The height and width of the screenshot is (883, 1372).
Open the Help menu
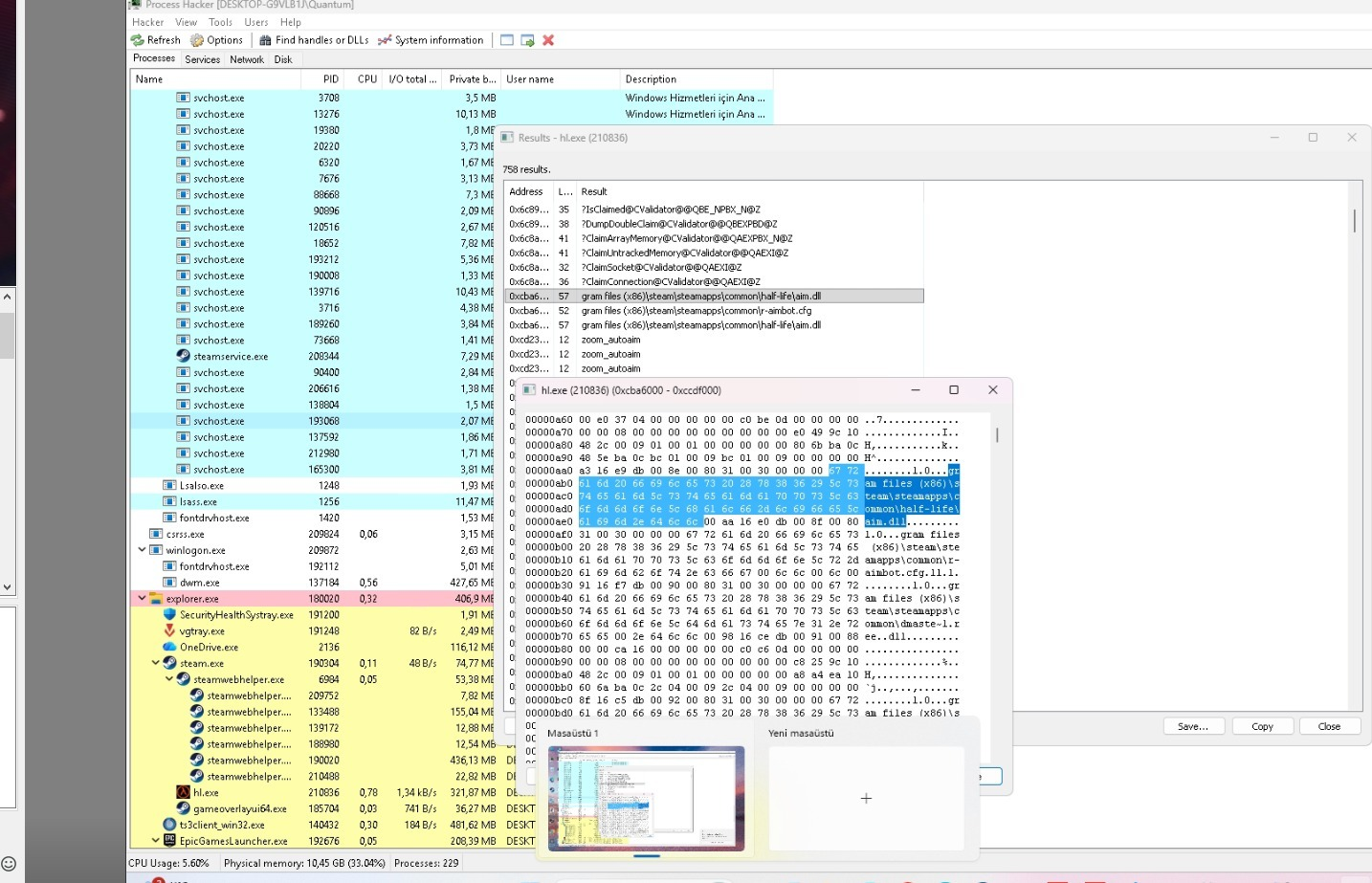(x=291, y=22)
